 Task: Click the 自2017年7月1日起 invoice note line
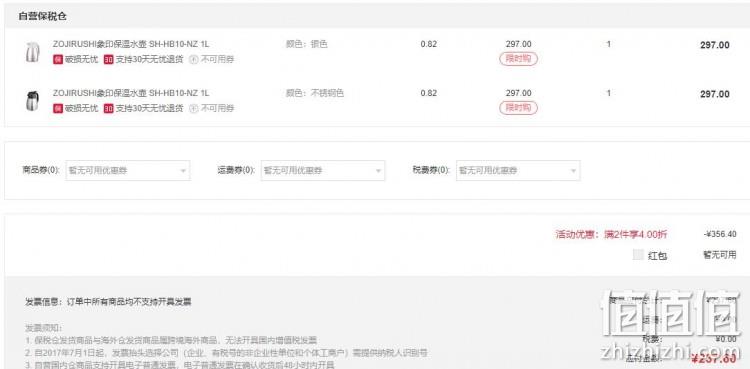pyautogui.click(x=226, y=353)
